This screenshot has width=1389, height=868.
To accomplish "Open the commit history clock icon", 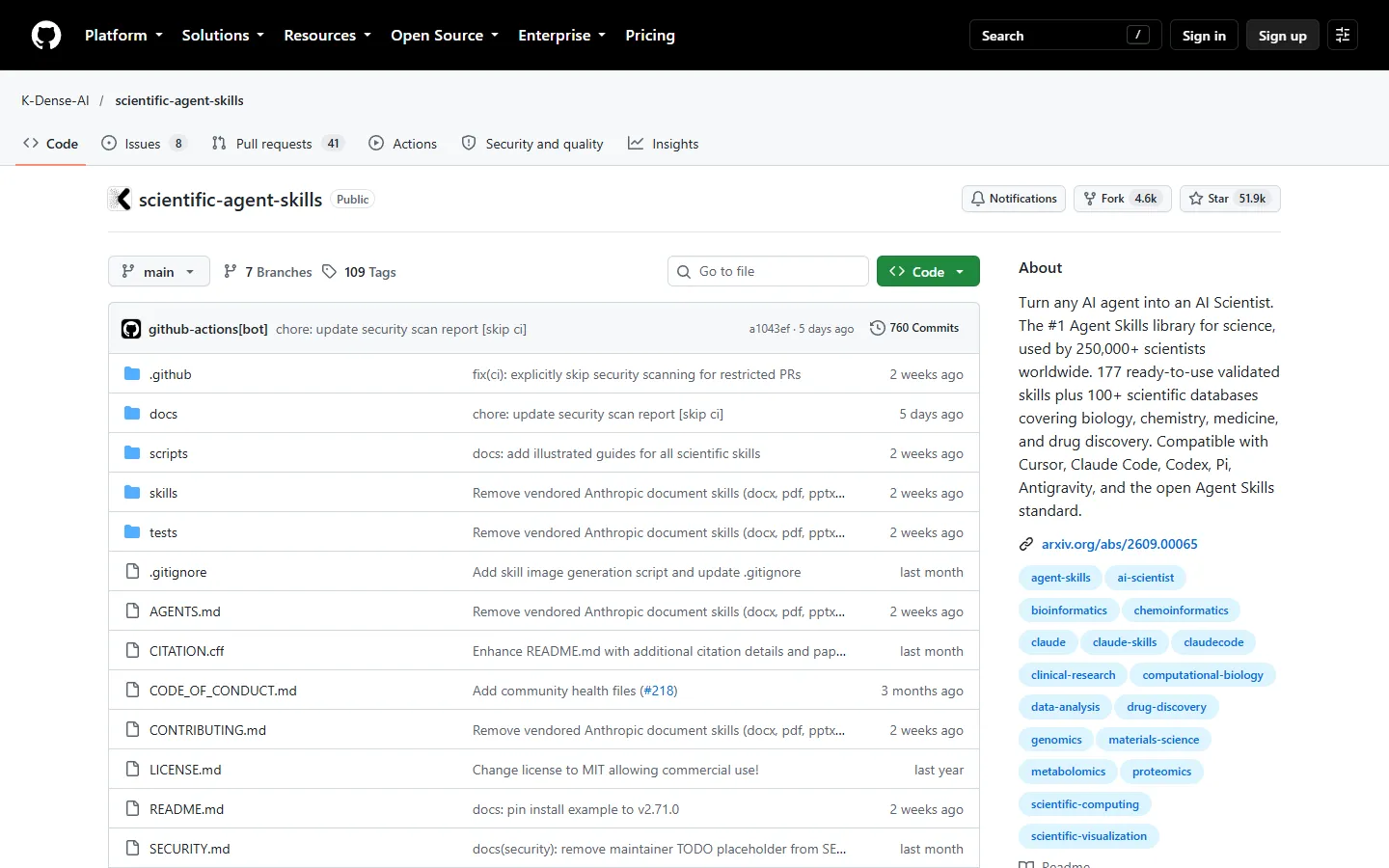I will click(x=878, y=328).
